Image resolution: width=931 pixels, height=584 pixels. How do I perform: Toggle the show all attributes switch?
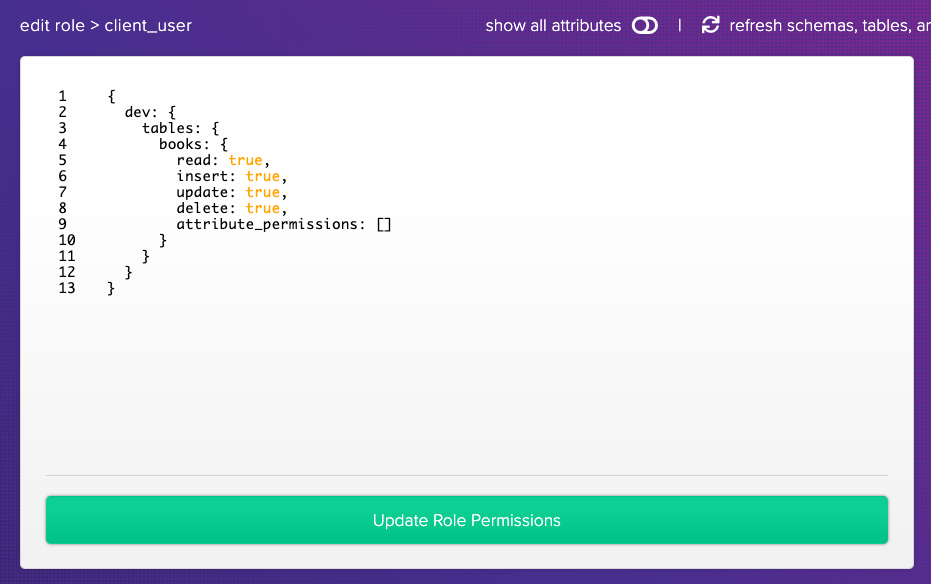(x=645, y=26)
